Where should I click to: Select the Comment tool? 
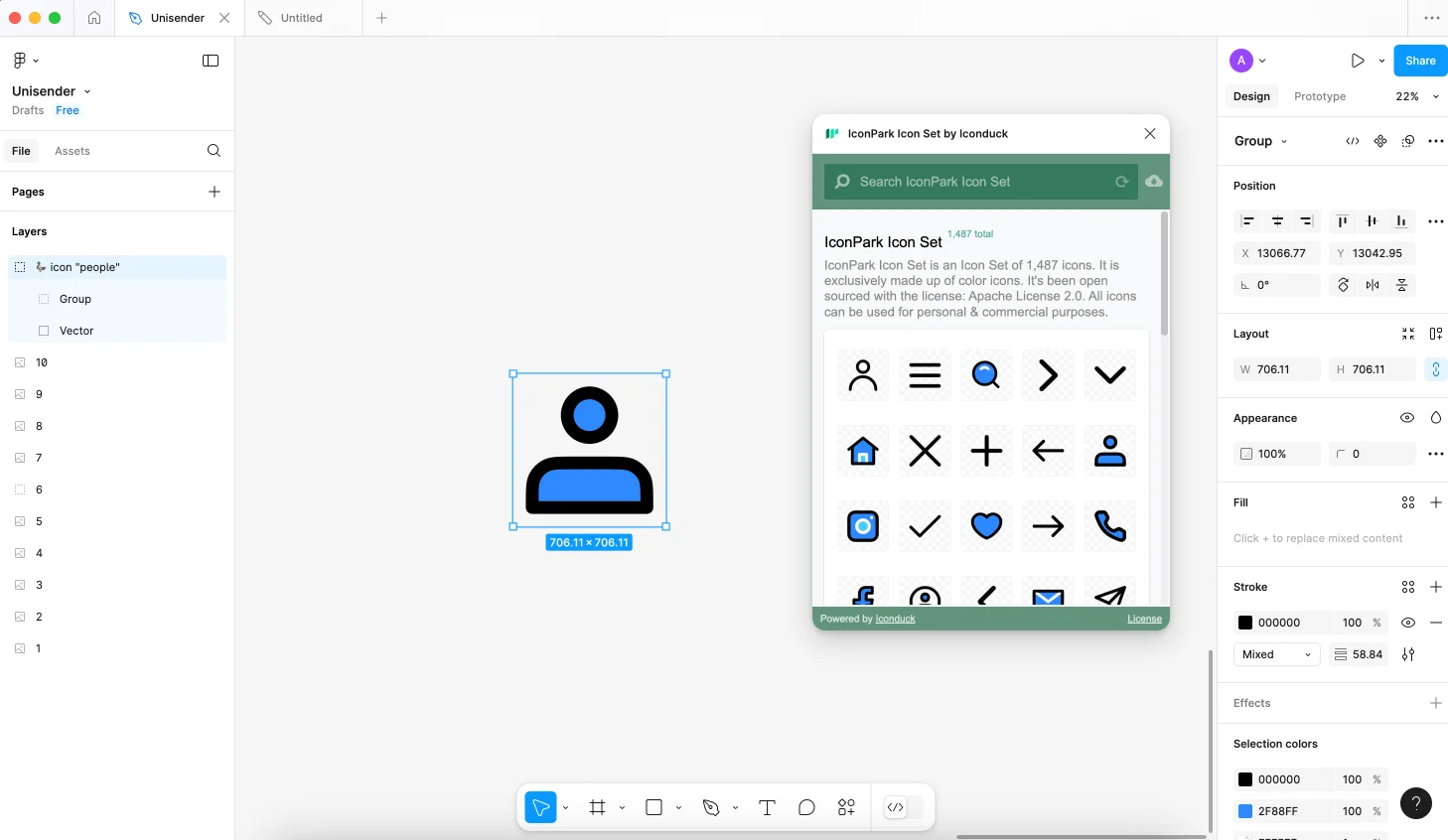click(x=806, y=808)
